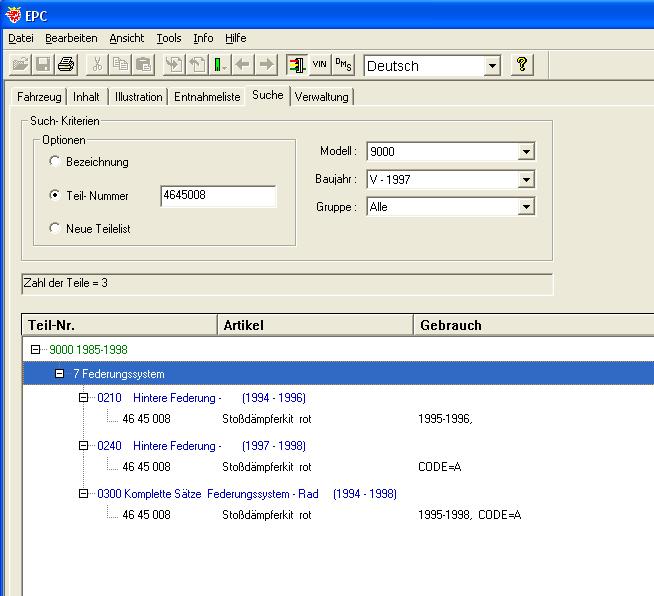654x596 pixels.
Task: Open the Datei menu
Action: tap(21, 38)
